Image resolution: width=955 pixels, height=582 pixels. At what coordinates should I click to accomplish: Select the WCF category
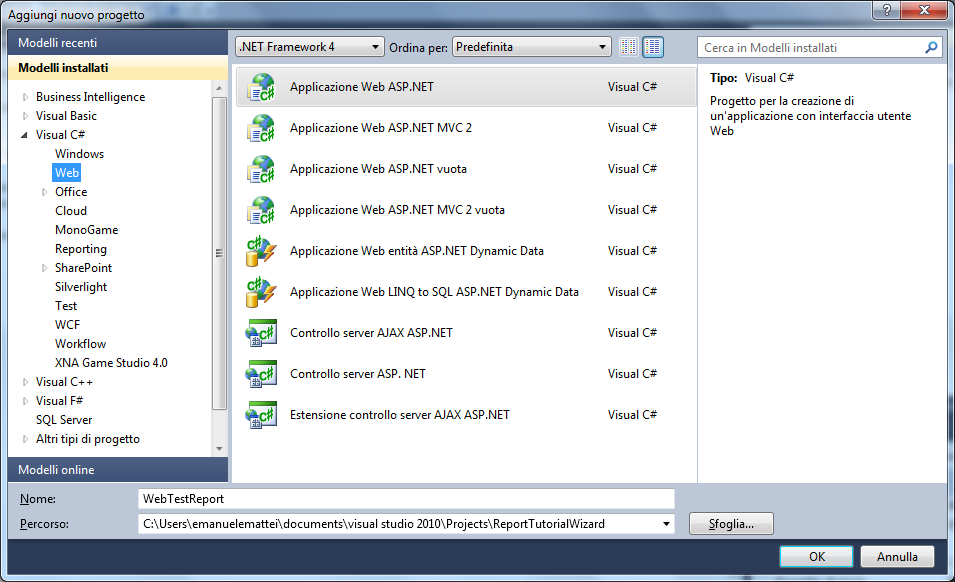[x=67, y=325]
